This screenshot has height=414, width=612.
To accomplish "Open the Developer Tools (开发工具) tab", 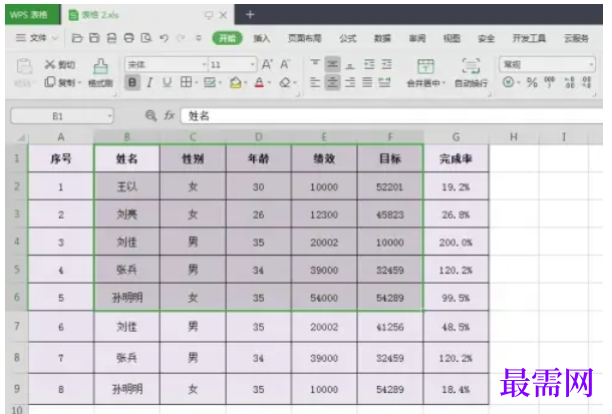I will [x=529, y=38].
